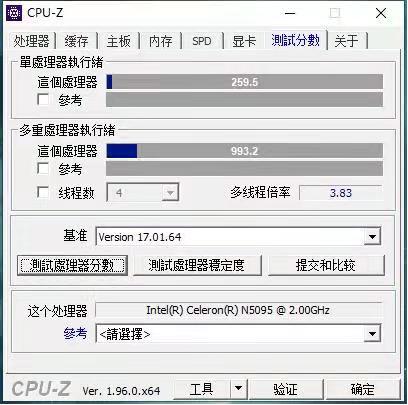Open the 内存 tab
The width and height of the screenshot is (408, 405).
(x=160, y=41)
